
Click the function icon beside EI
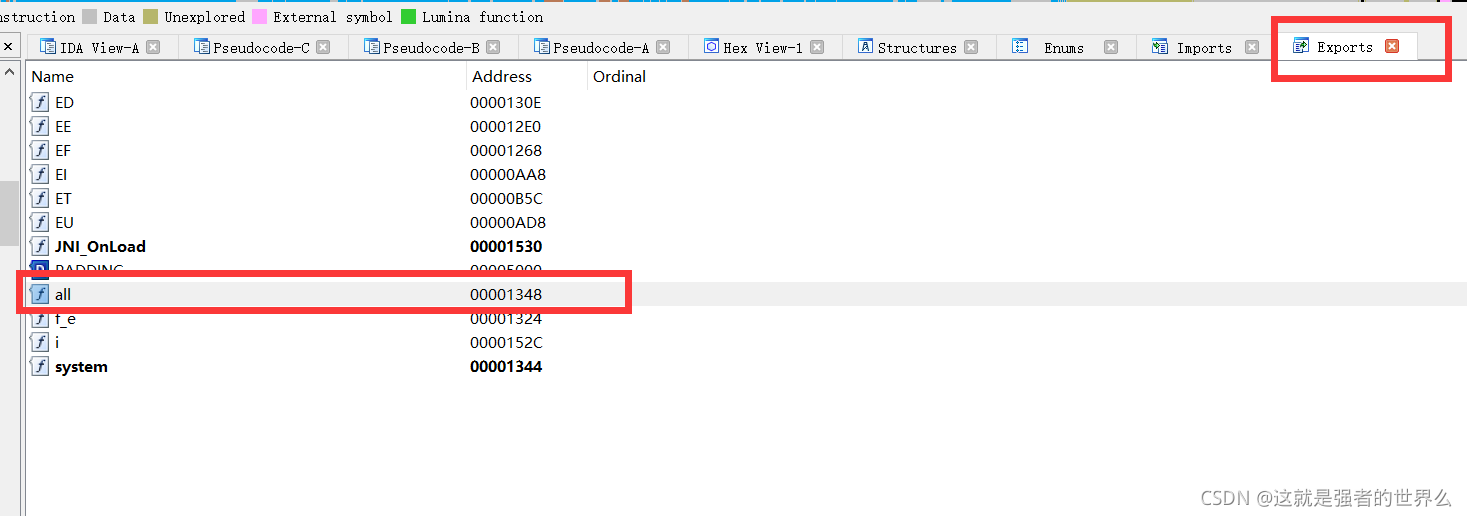(x=40, y=174)
